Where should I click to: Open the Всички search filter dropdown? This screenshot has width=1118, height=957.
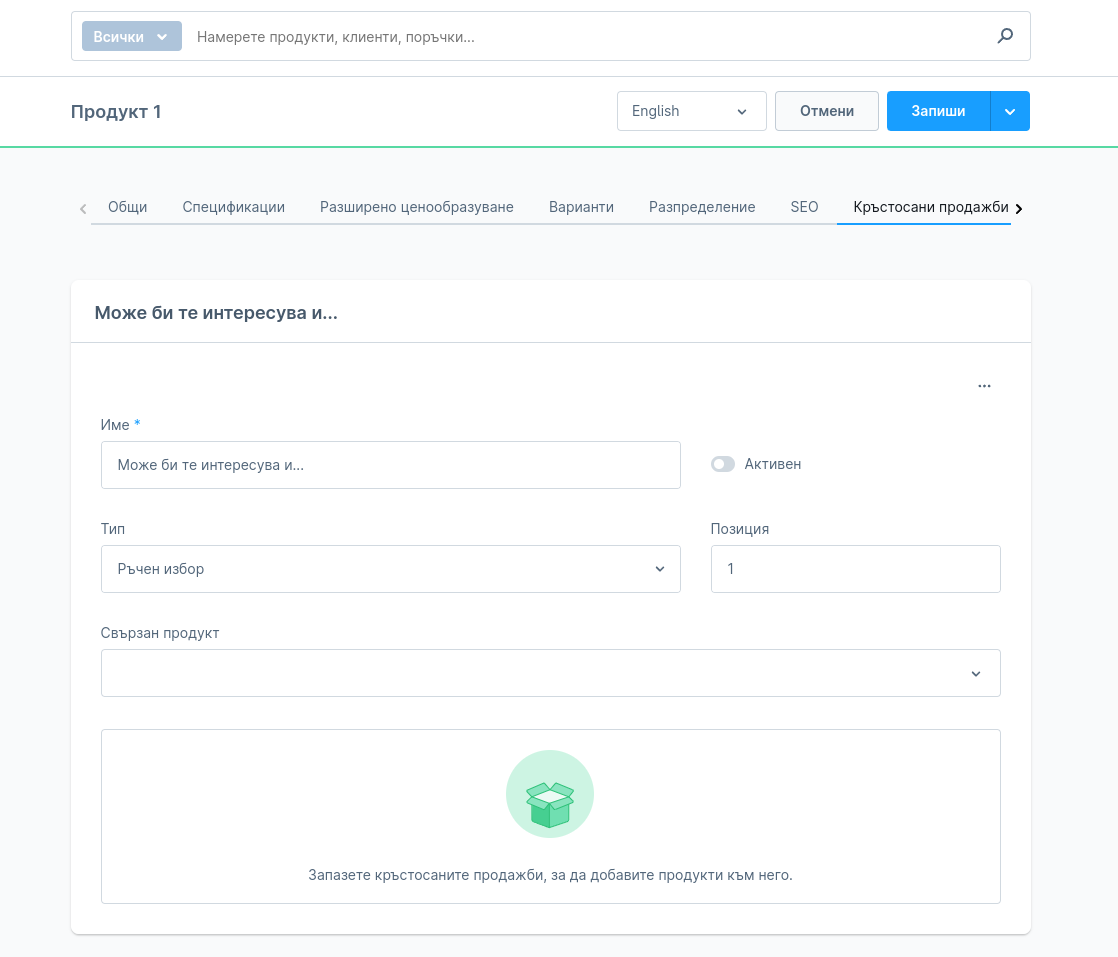[132, 37]
